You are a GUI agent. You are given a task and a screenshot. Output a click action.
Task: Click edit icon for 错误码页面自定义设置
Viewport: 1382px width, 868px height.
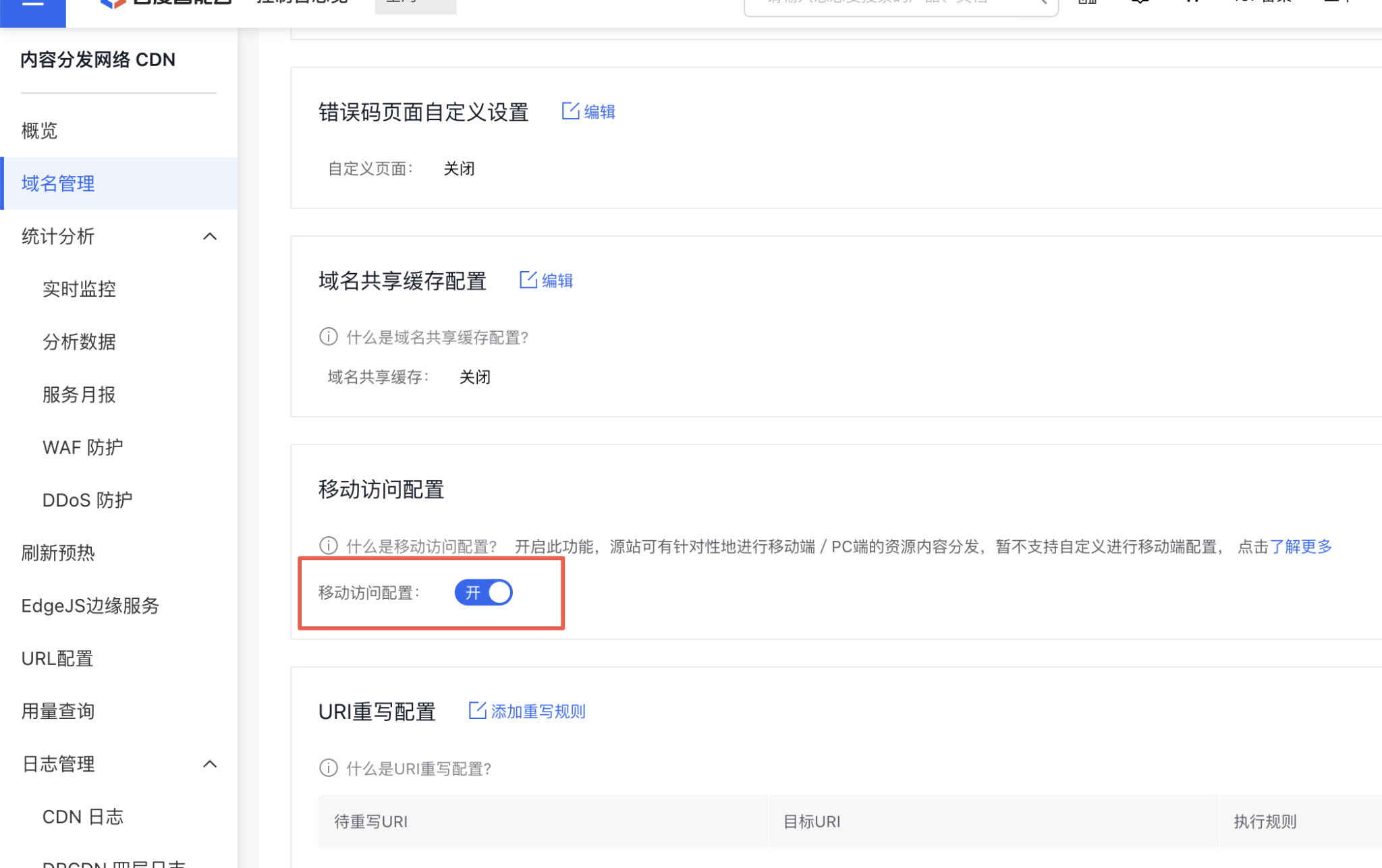coord(570,111)
